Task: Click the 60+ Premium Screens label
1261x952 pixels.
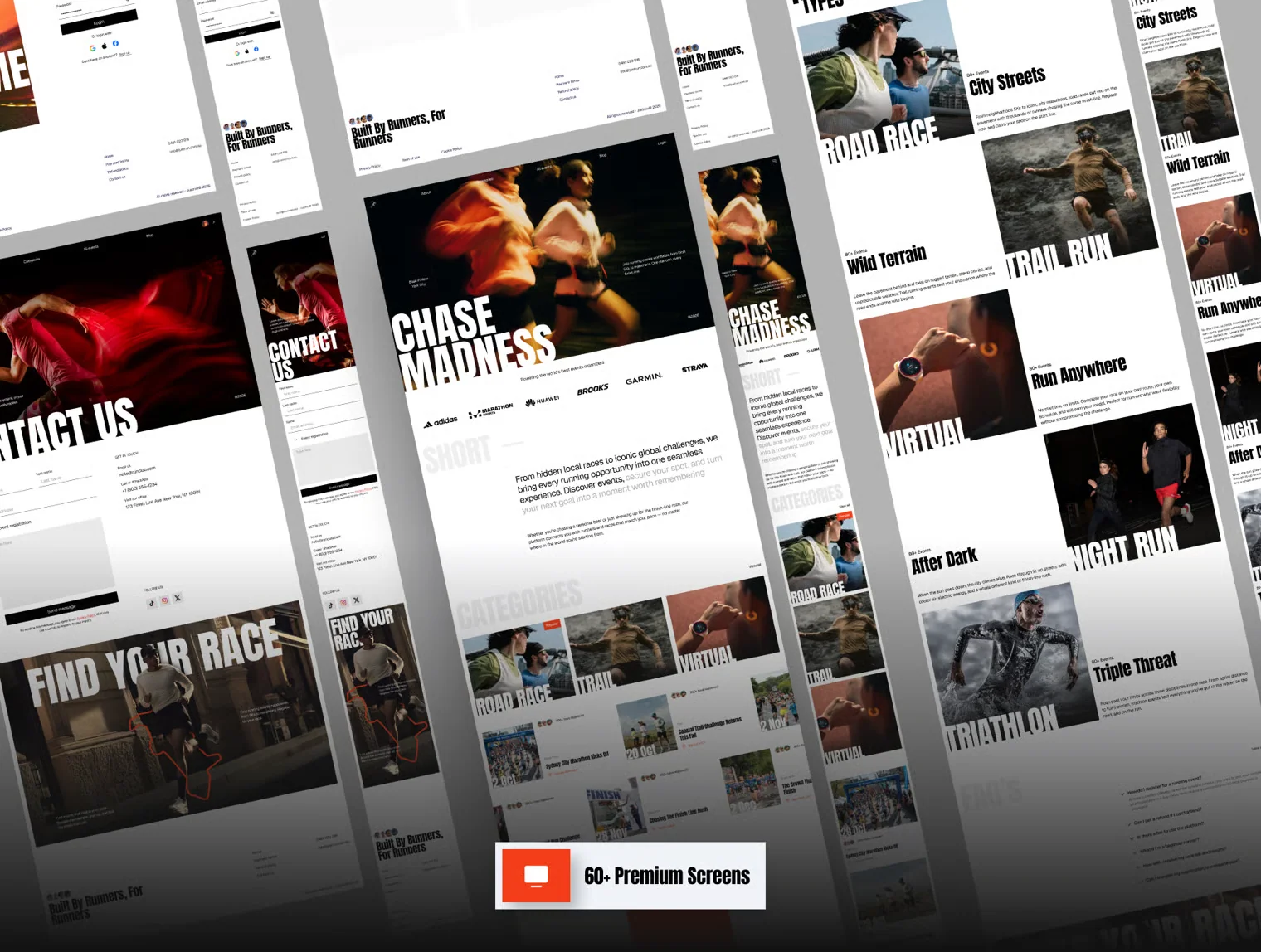Action: 667,876
